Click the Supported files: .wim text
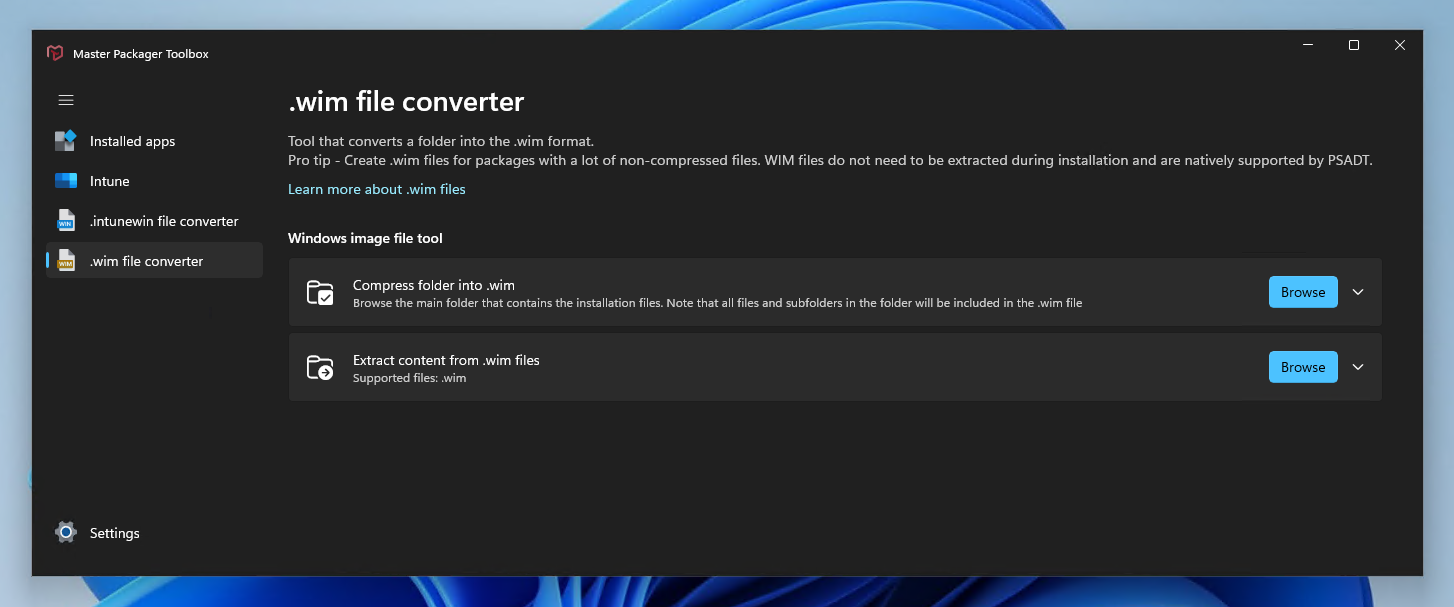 [x=410, y=378]
